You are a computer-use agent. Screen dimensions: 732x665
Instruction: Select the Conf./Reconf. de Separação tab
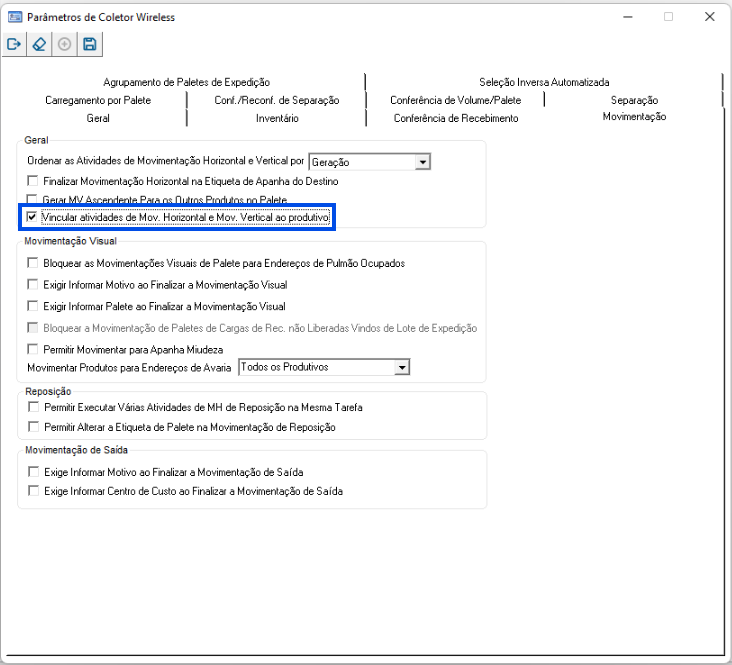click(277, 100)
